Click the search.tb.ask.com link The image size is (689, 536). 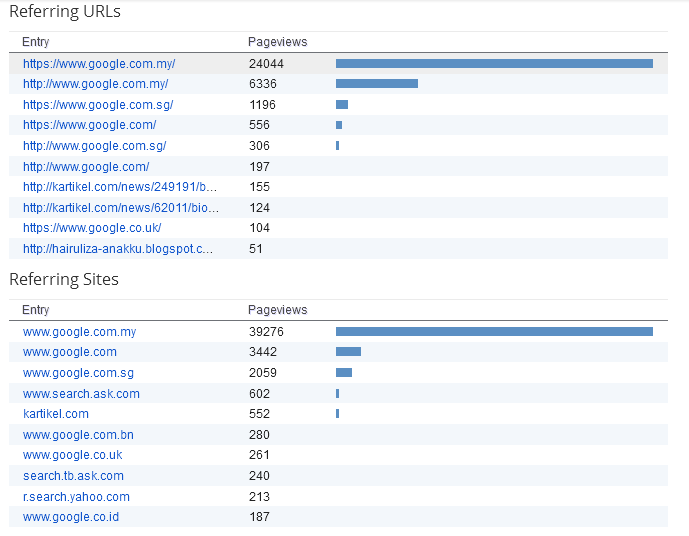(73, 476)
